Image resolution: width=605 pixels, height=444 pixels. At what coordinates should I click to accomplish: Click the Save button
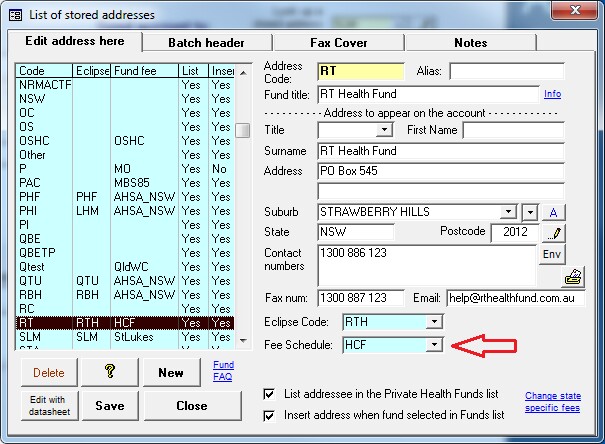110,406
